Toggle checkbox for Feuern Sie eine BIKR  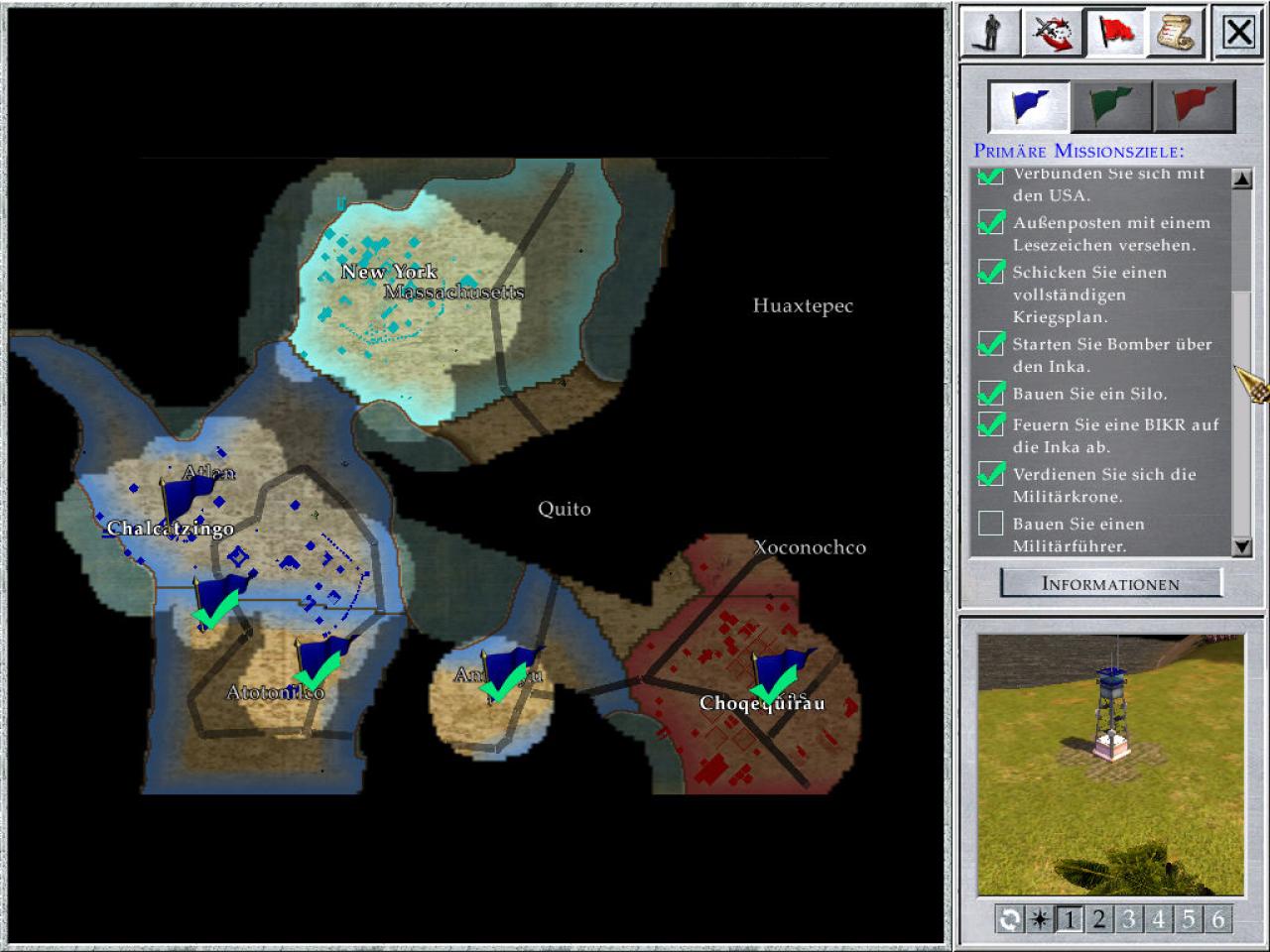(x=990, y=424)
